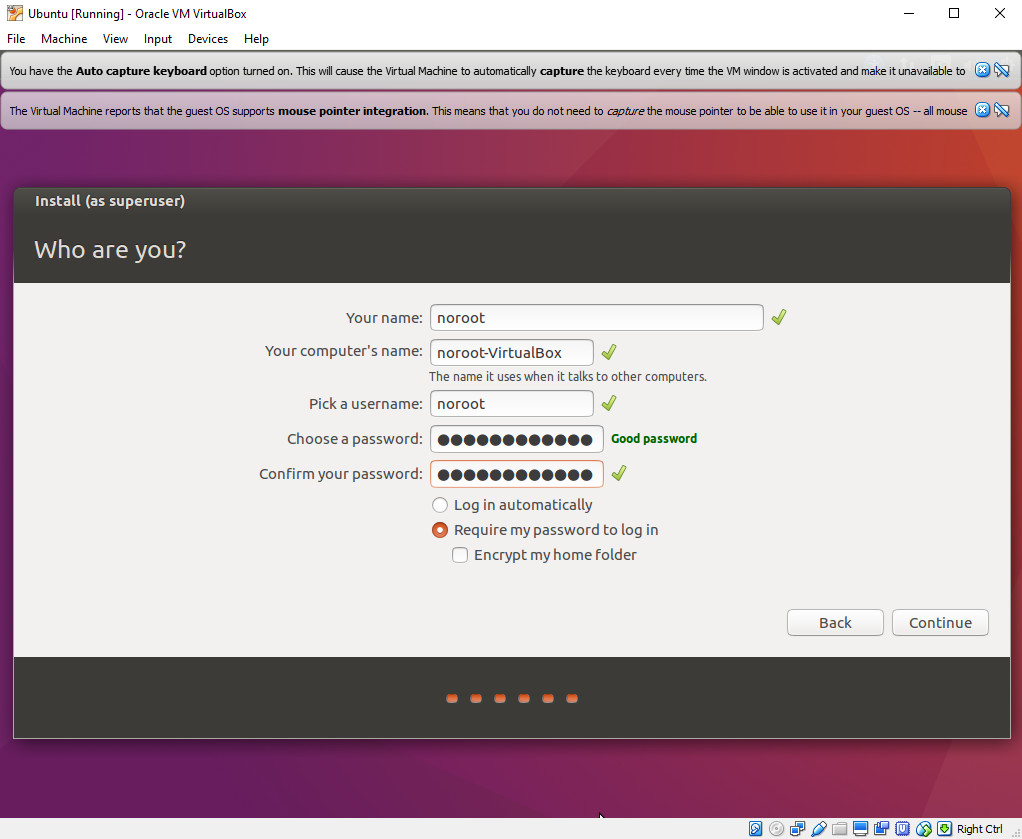Click the optical disk icon in status bar
Viewport: 1022px width, 839px height.
pyautogui.click(x=776, y=829)
